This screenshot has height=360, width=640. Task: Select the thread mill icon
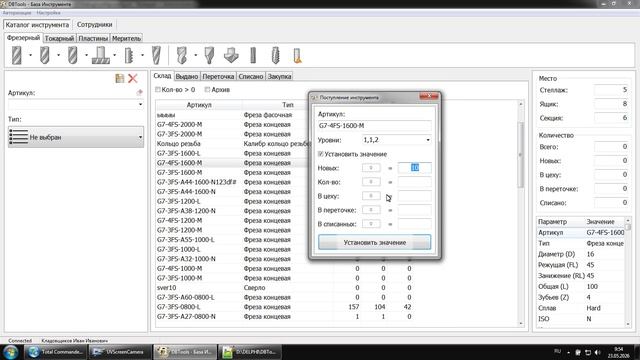coord(129,55)
